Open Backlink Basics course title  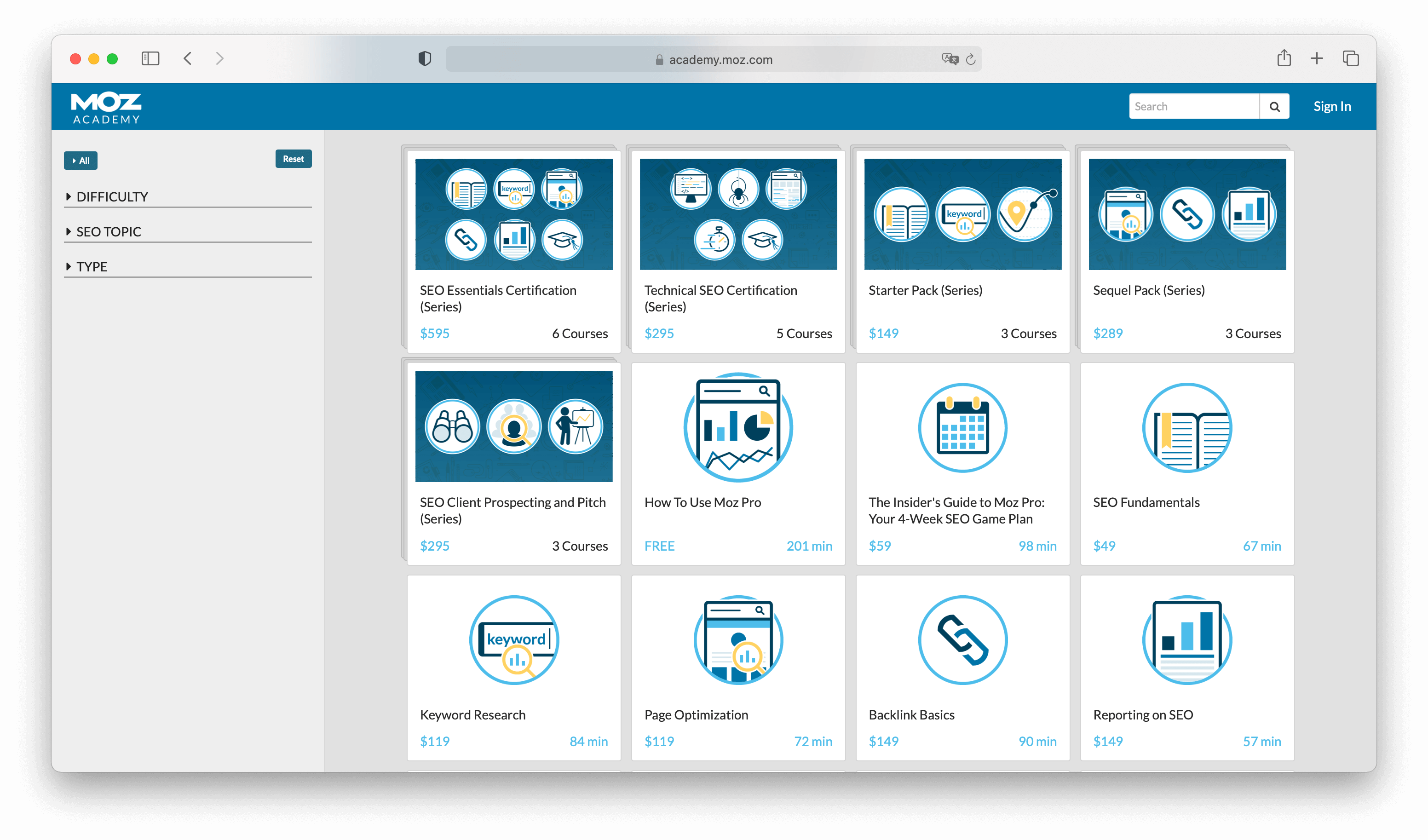911,715
